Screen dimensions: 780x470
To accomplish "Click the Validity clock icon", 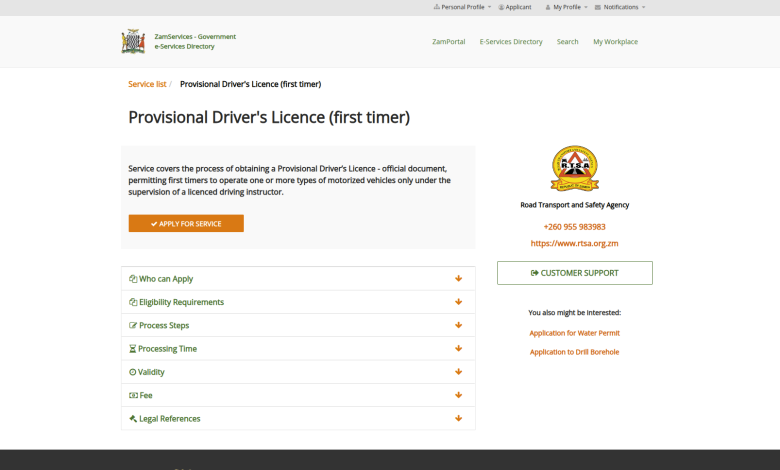I will [x=133, y=372].
